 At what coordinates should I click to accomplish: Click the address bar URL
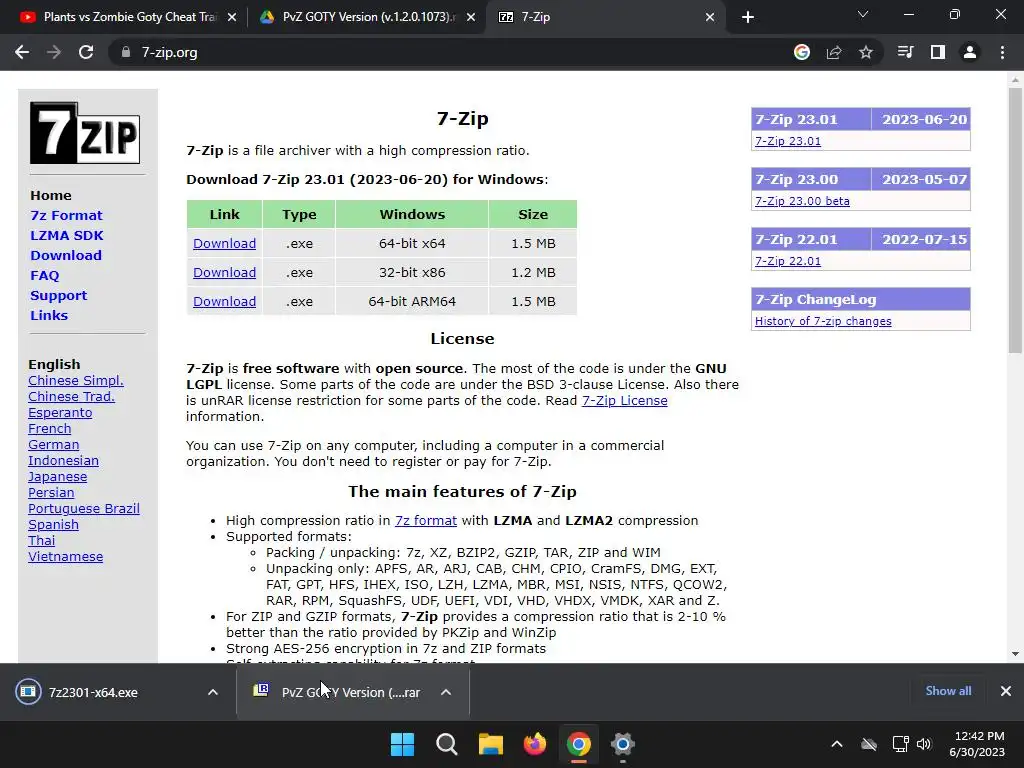(x=169, y=52)
